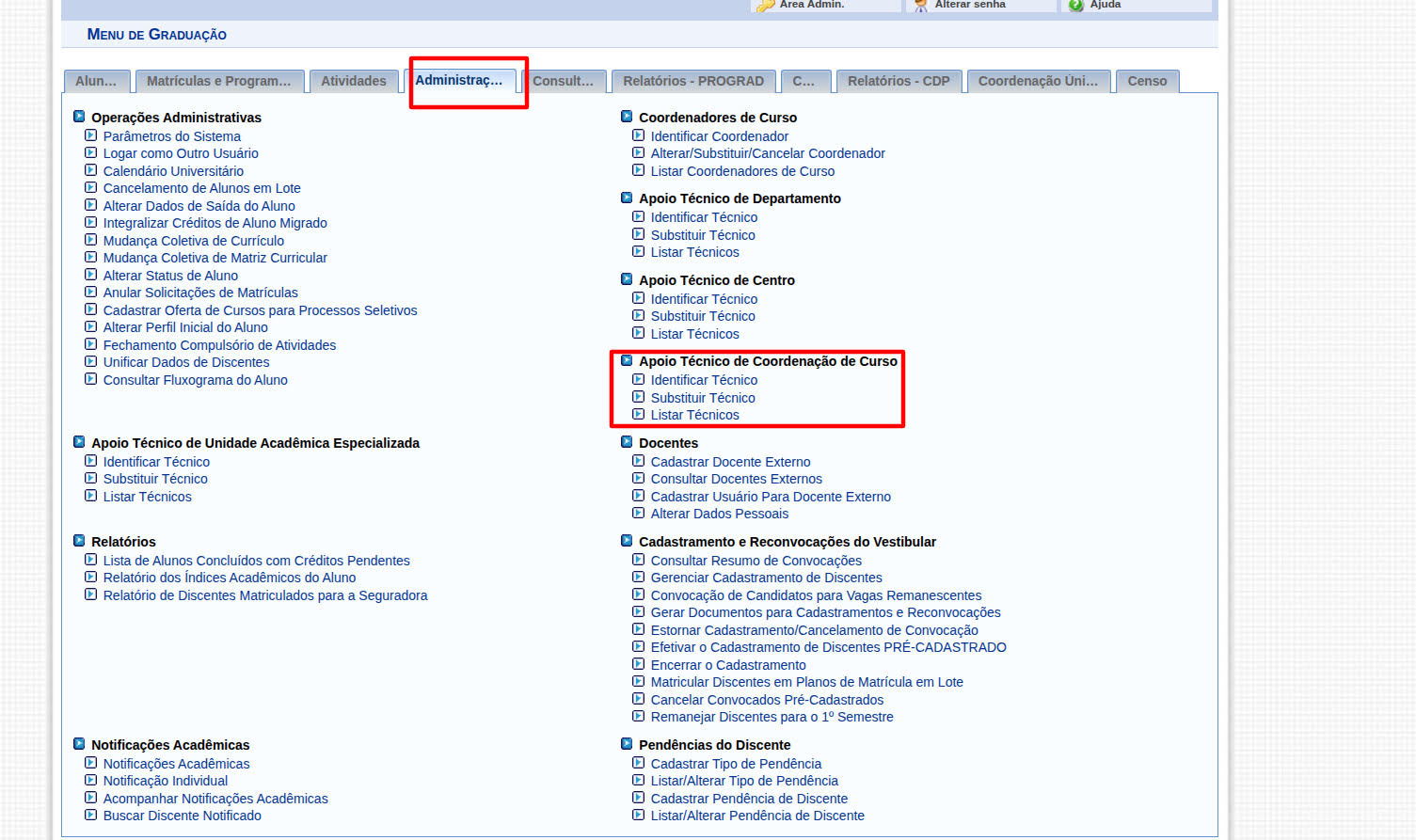Click arrow icon beside Parâmetros do Sistema
The width and height of the screenshot is (1416, 840).
click(x=90, y=135)
